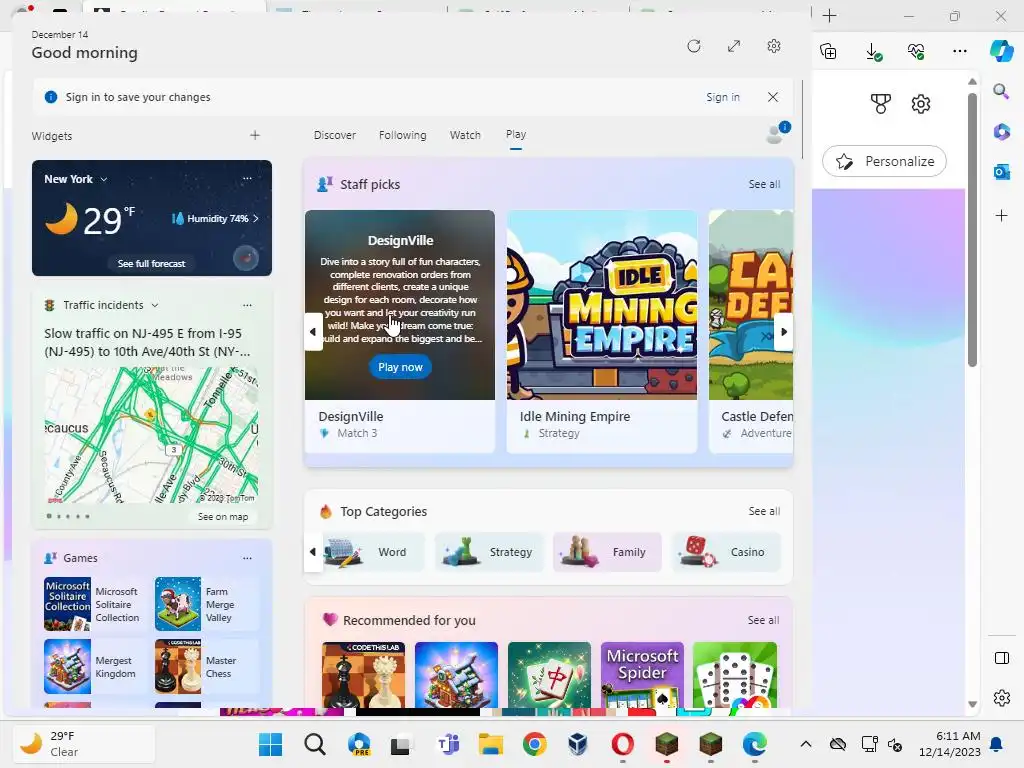Open new browser tab
The width and height of the screenshot is (1024, 768).
point(829,16)
